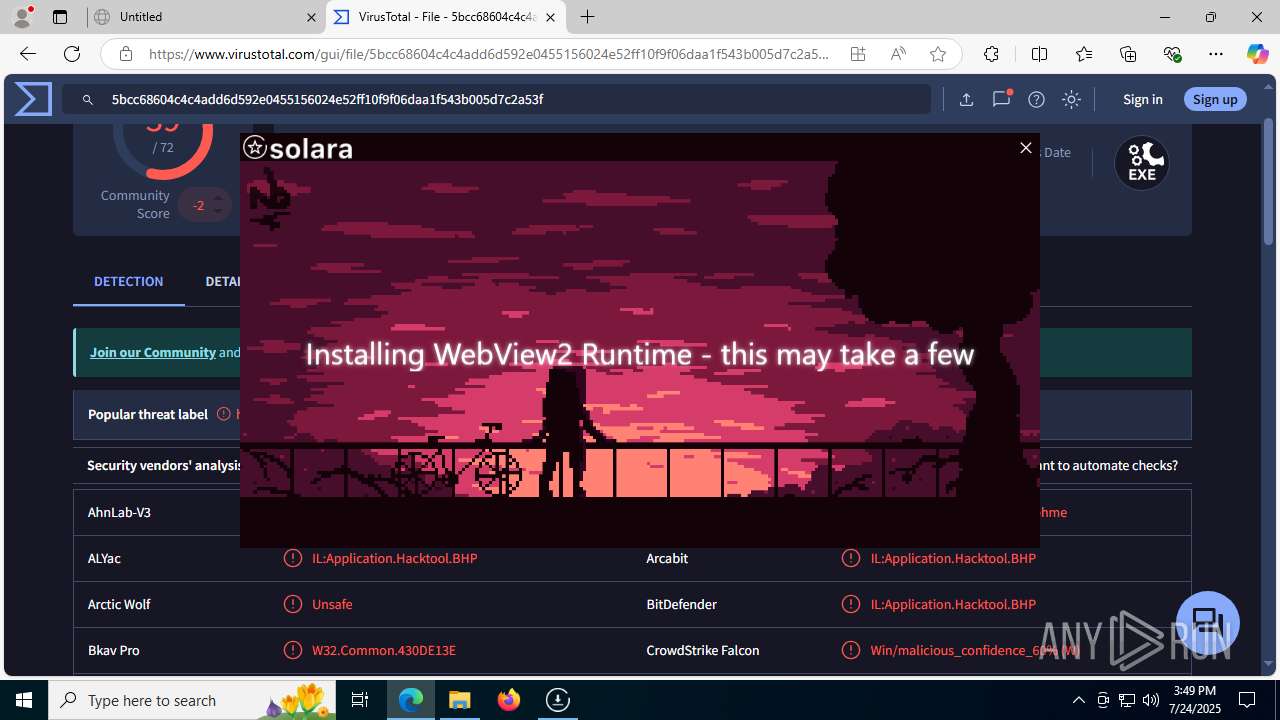Click the taskbar clock and date
This screenshot has height=720, width=1280.
coord(1195,700)
